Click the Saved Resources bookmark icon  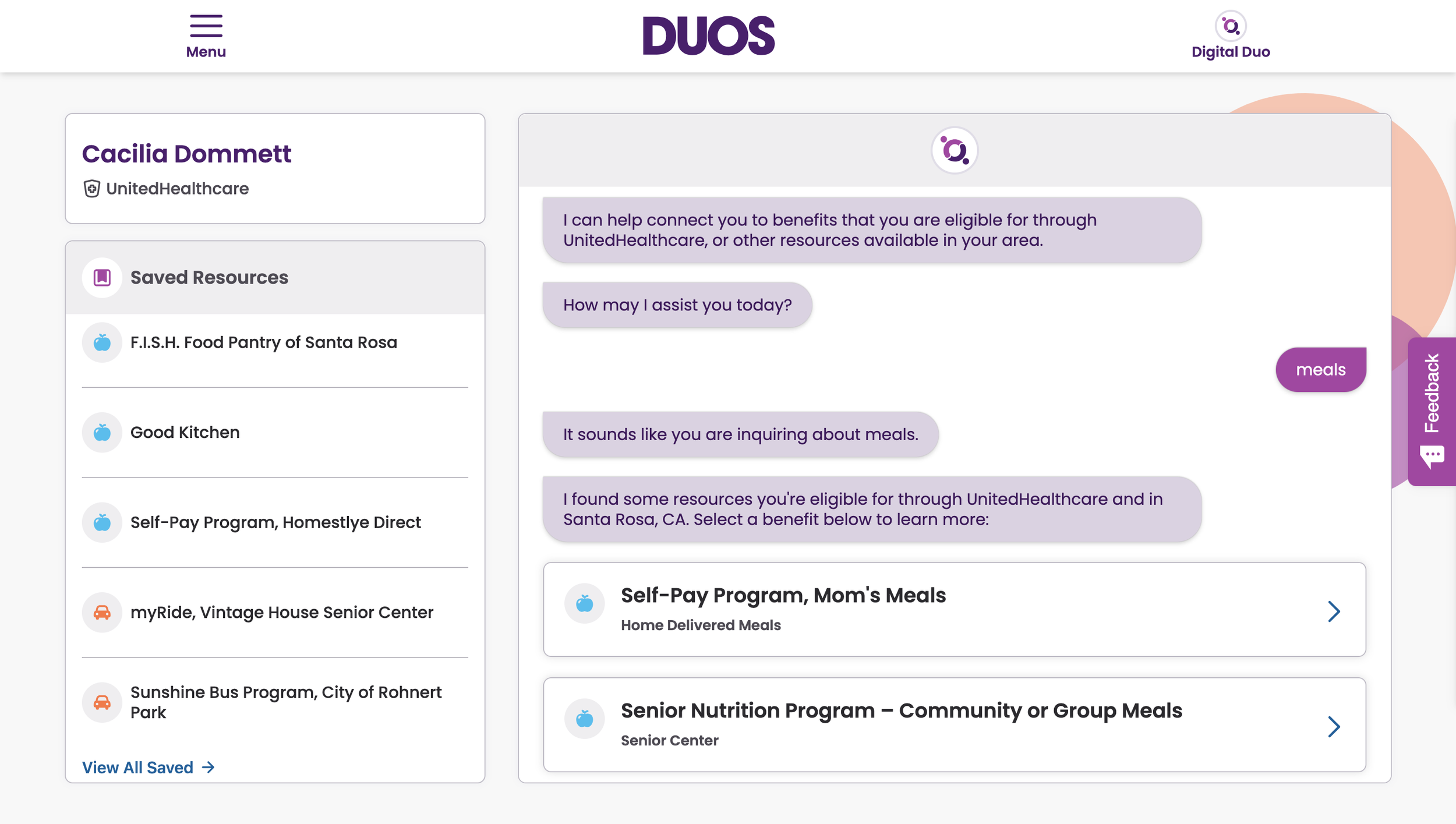pos(102,277)
